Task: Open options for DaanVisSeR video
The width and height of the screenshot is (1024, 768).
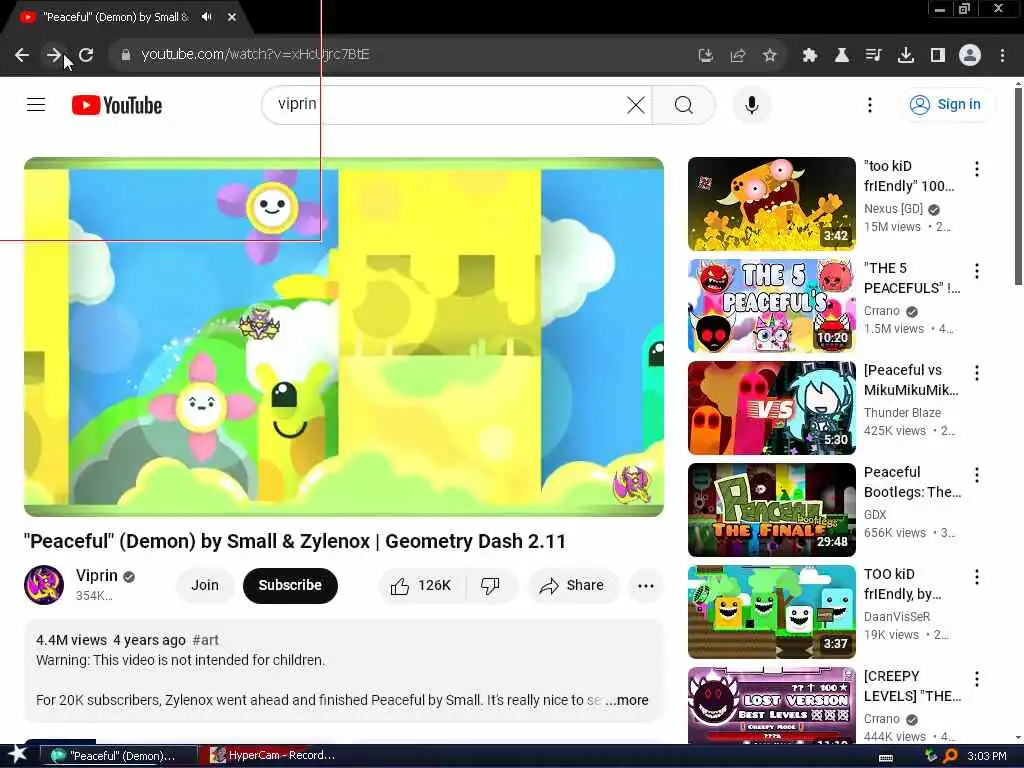Action: coord(977,577)
